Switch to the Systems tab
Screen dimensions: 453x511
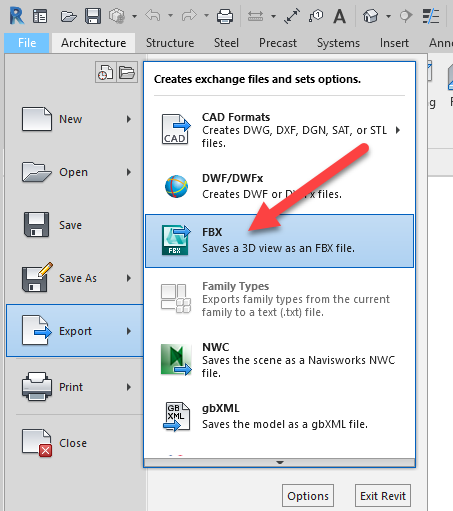click(x=338, y=43)
